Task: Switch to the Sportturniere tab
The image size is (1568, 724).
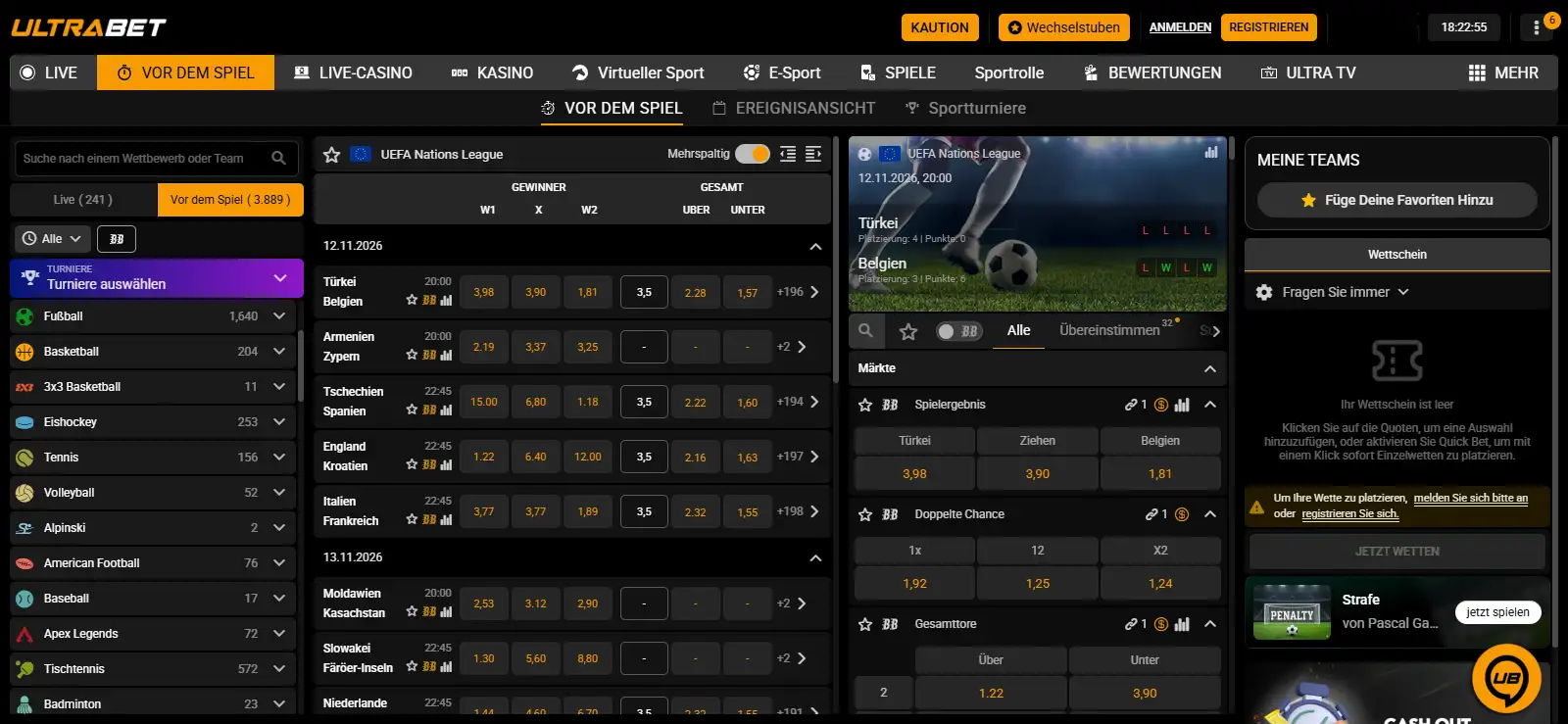Action: (x=965, y=108)
